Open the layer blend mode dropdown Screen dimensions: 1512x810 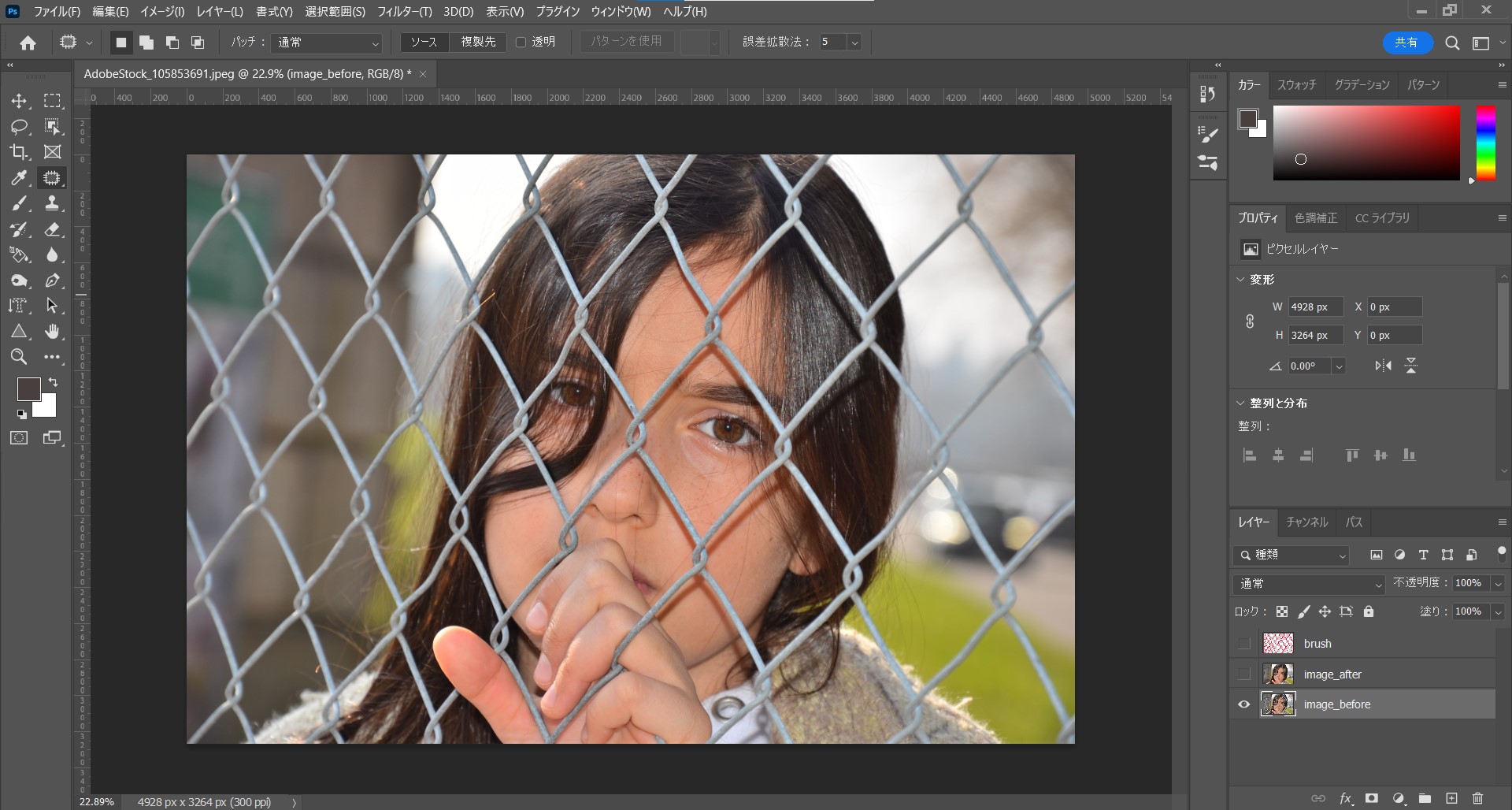[x=1309, y=584]
